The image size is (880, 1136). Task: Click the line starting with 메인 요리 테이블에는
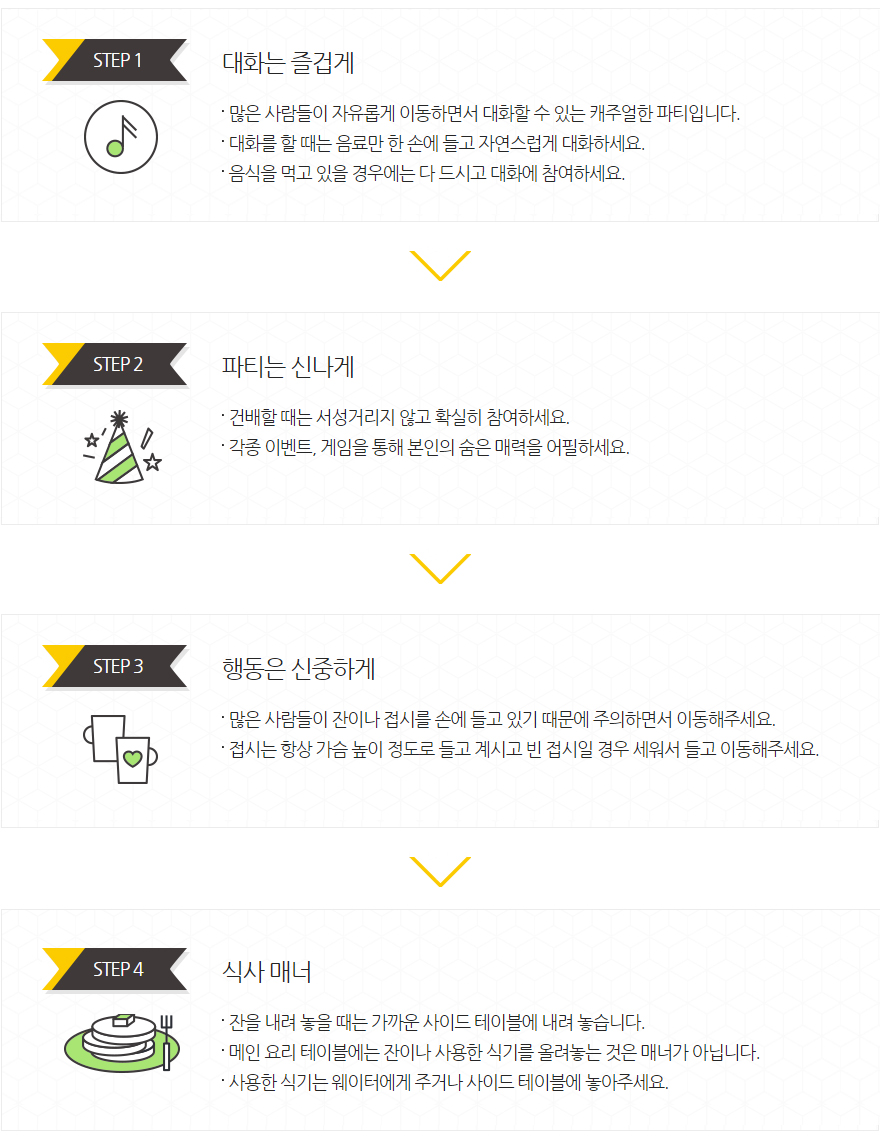coord(490,1052)
